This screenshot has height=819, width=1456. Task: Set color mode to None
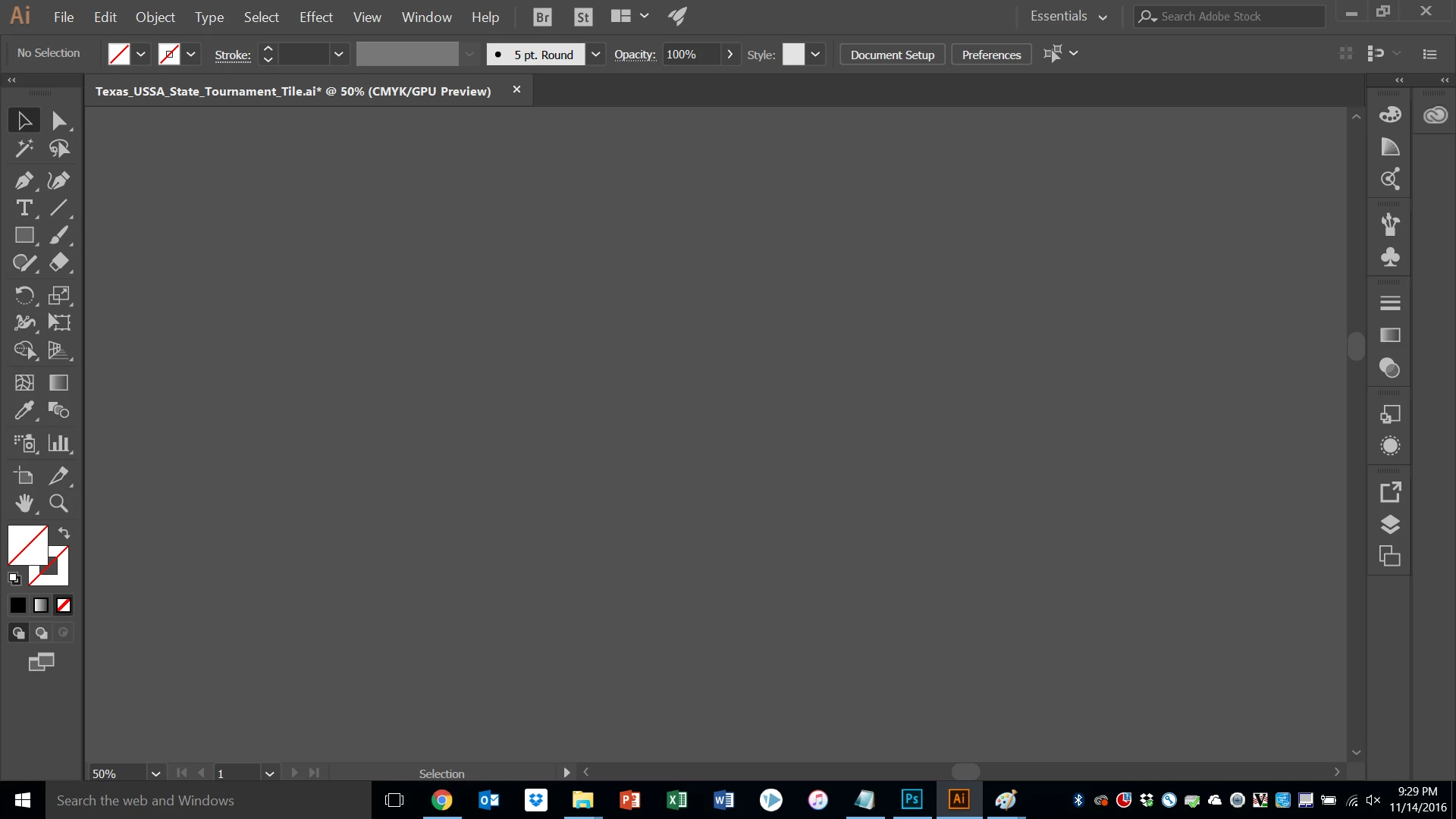pyautogui.click(x=64, y=605)
